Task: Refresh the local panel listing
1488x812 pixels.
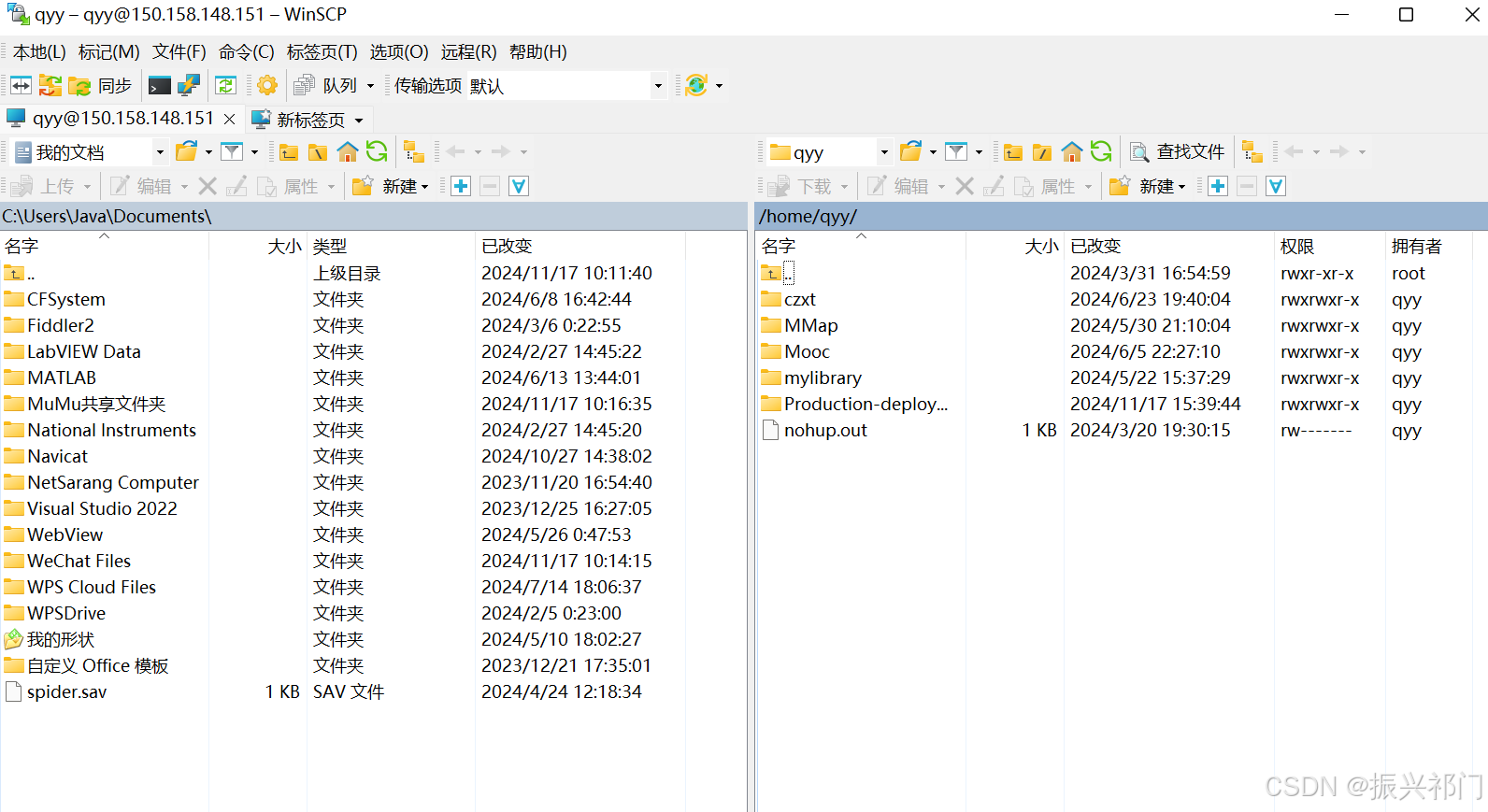Action: [x=377, y=151]
